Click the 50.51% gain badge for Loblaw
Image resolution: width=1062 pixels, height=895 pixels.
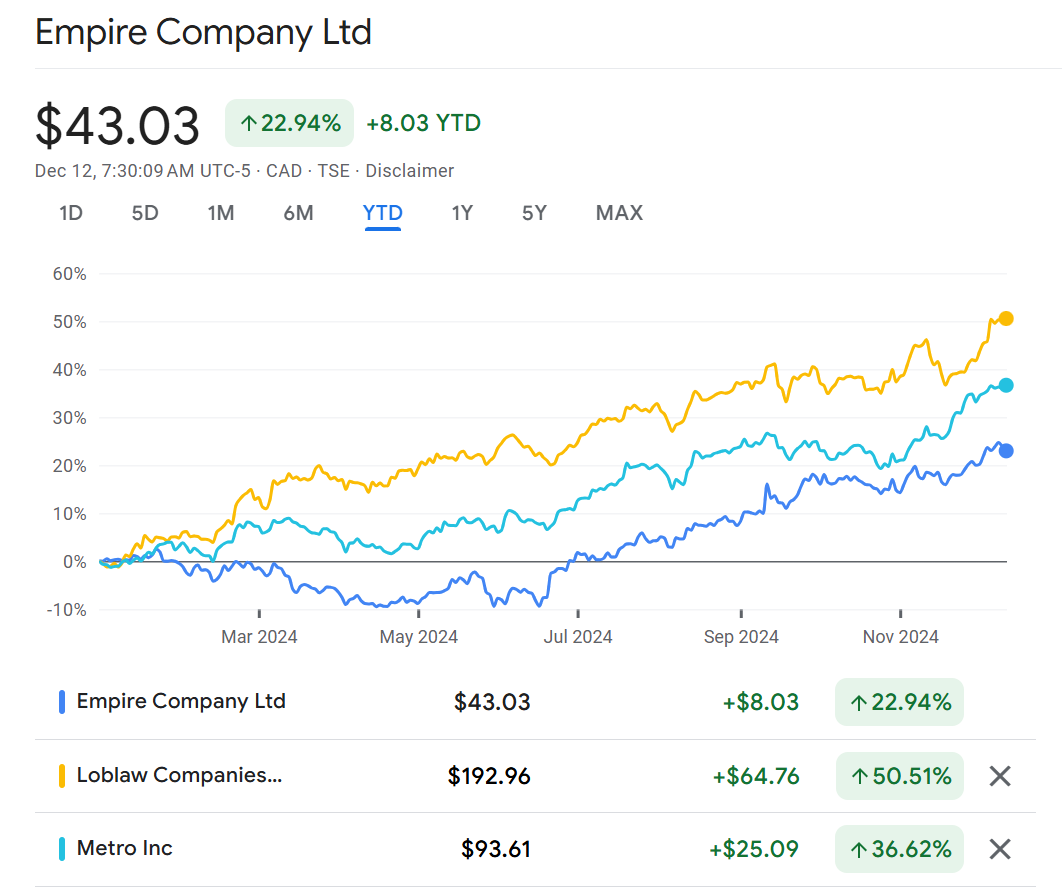(x=899, y=776)
